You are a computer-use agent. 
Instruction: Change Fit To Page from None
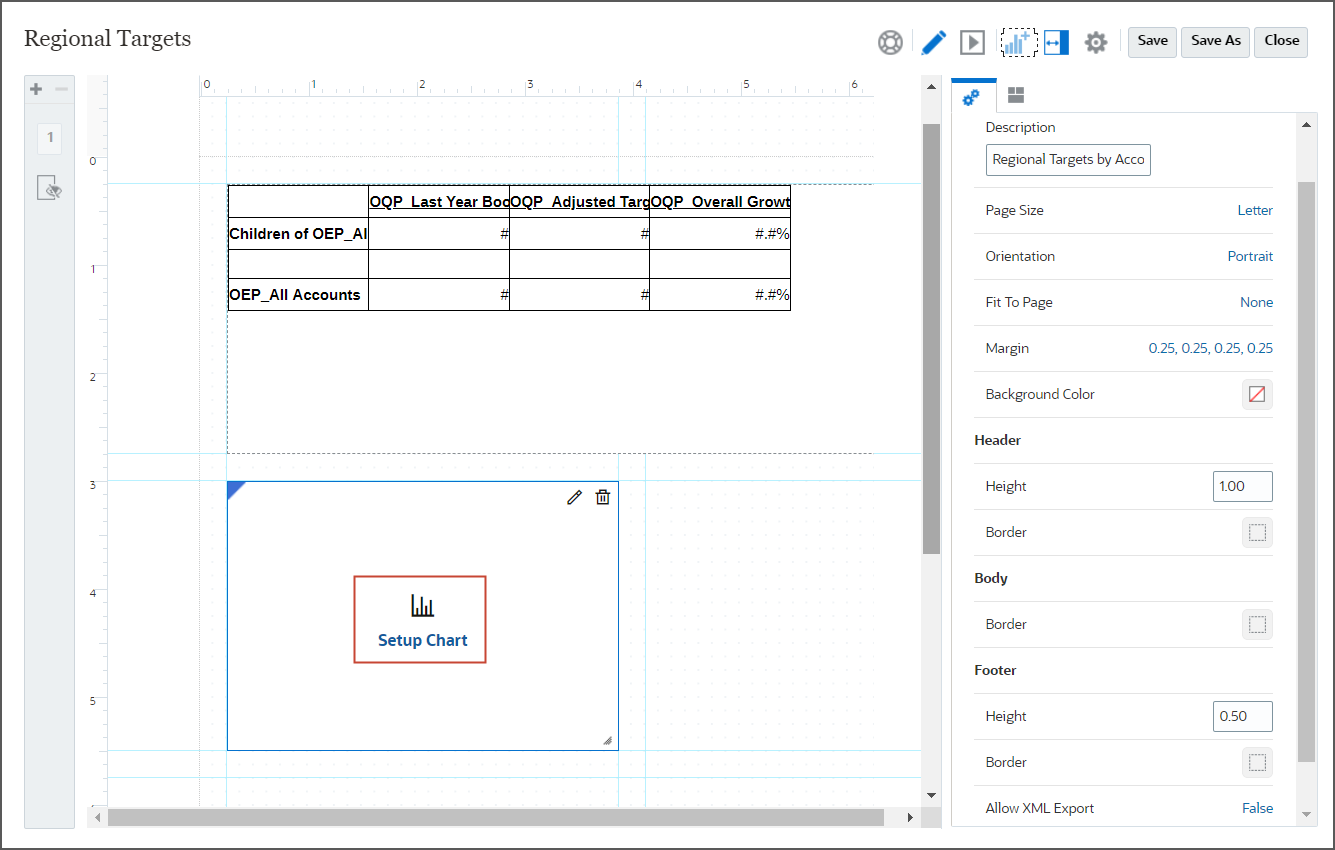pos(1256,302)
